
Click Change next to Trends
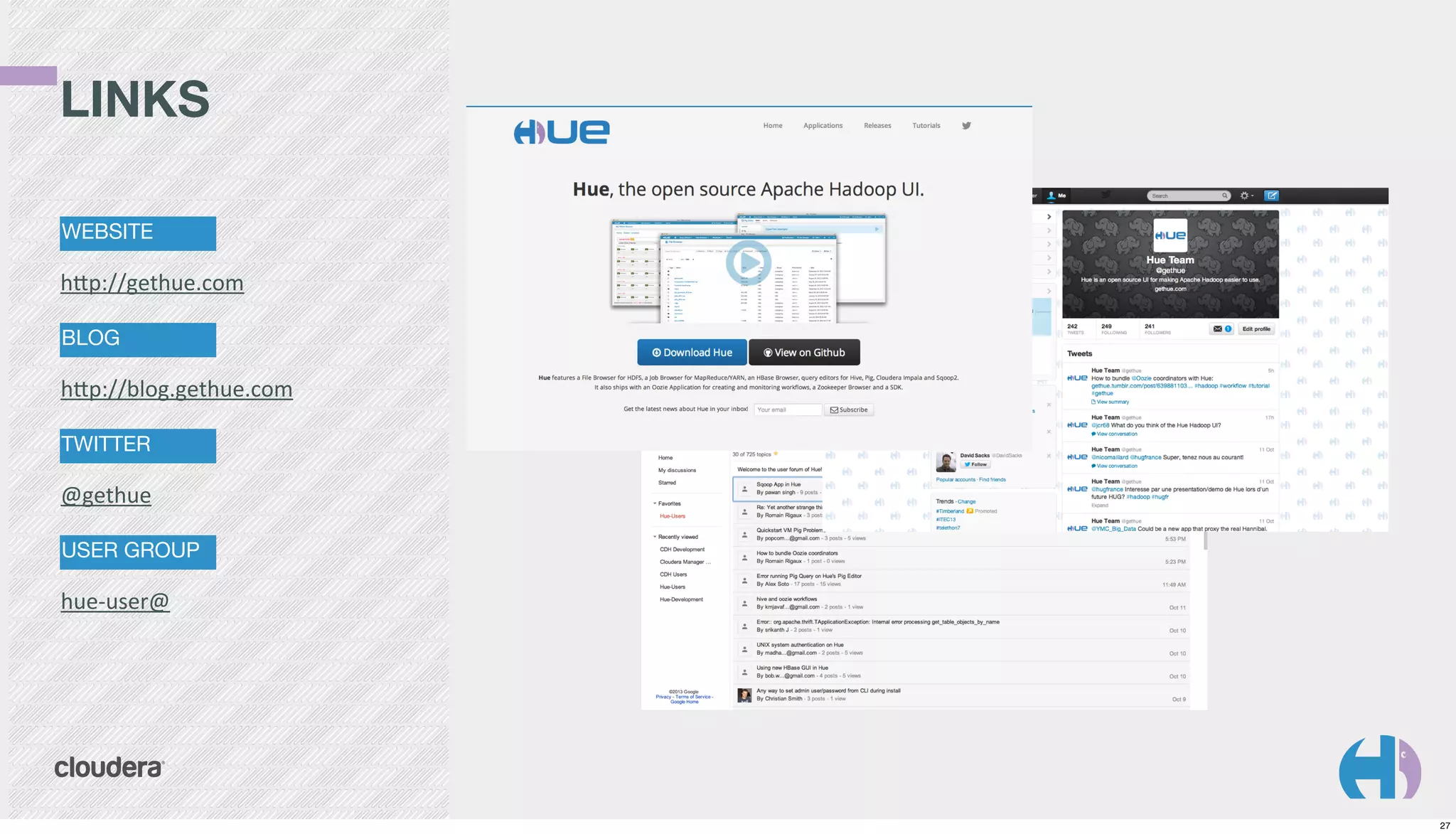click(966, 502)
